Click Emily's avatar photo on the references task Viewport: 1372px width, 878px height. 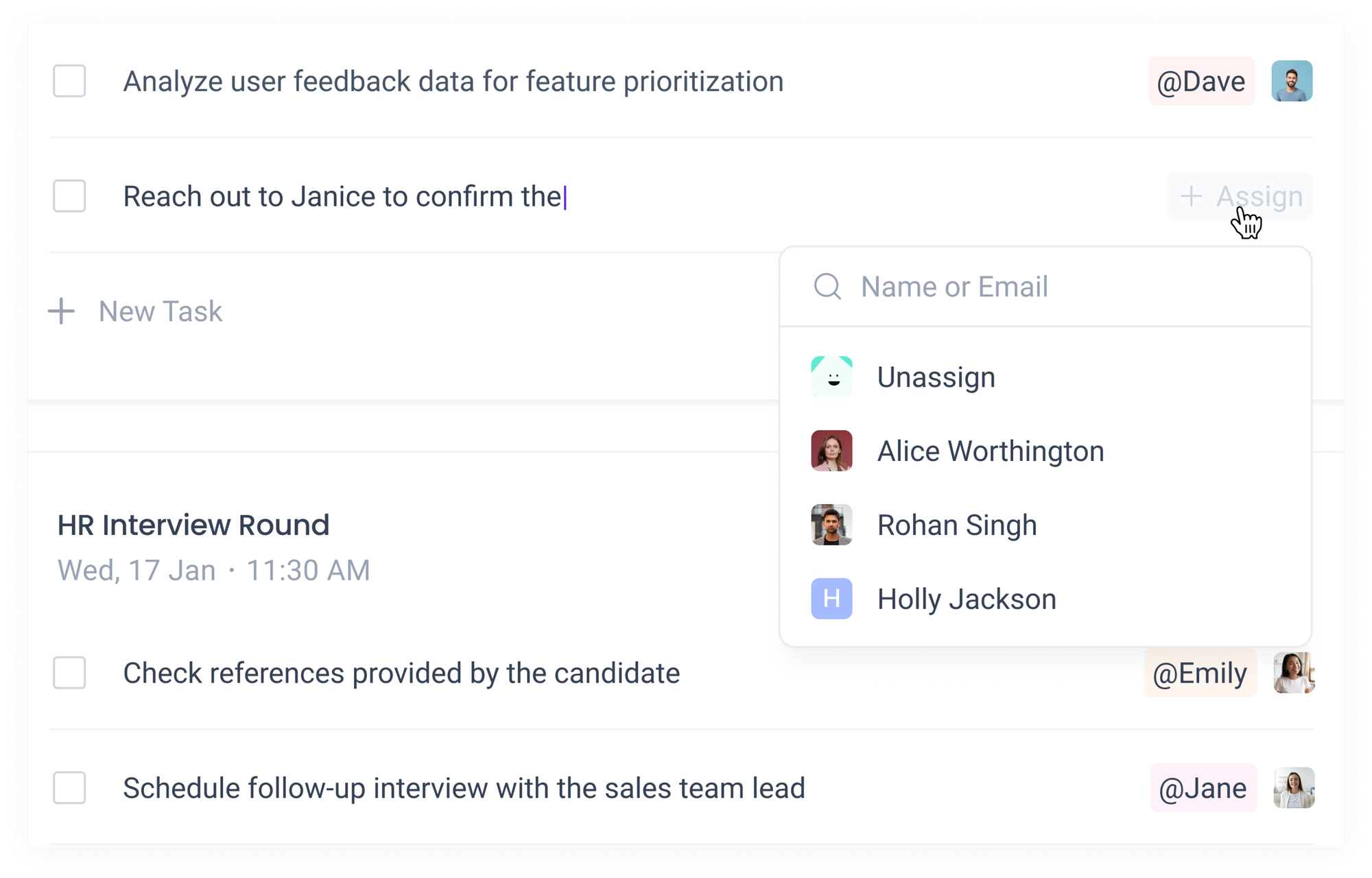click(x=1292, y=673)
